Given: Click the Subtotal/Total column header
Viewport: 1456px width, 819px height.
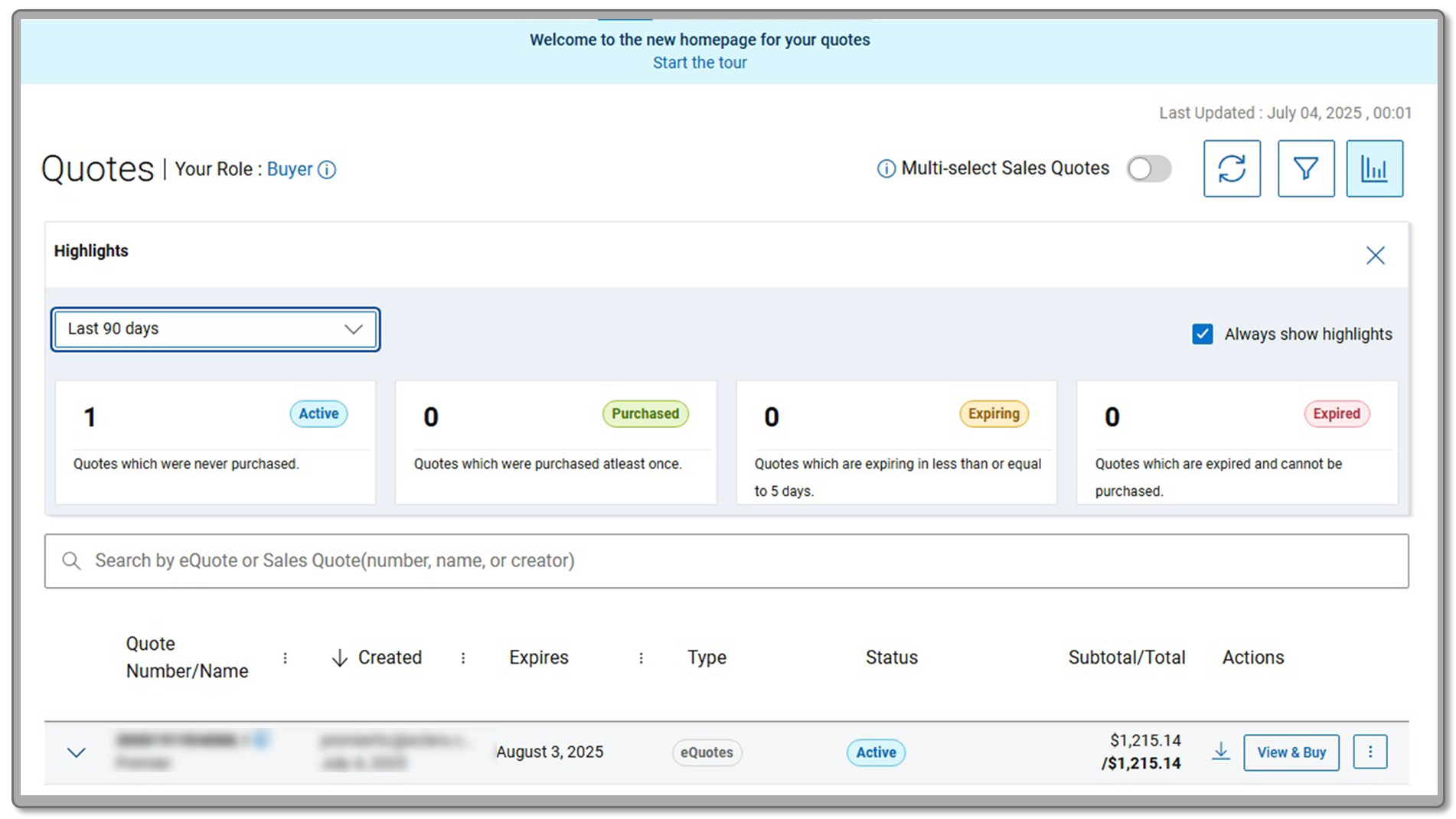Looking at the screenshot, I should point(1127,657).
